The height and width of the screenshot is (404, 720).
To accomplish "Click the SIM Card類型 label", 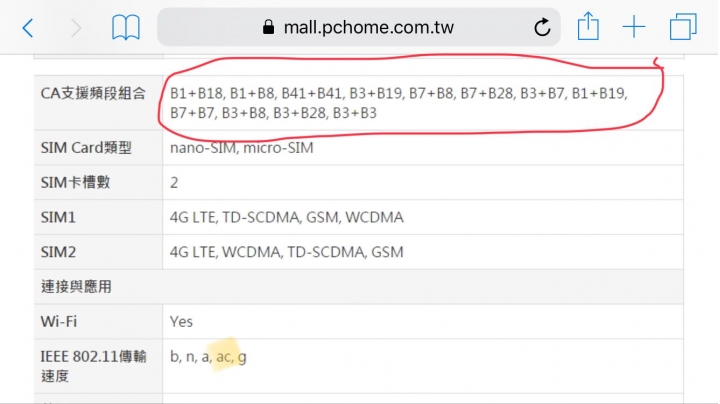I will [86, 148].
